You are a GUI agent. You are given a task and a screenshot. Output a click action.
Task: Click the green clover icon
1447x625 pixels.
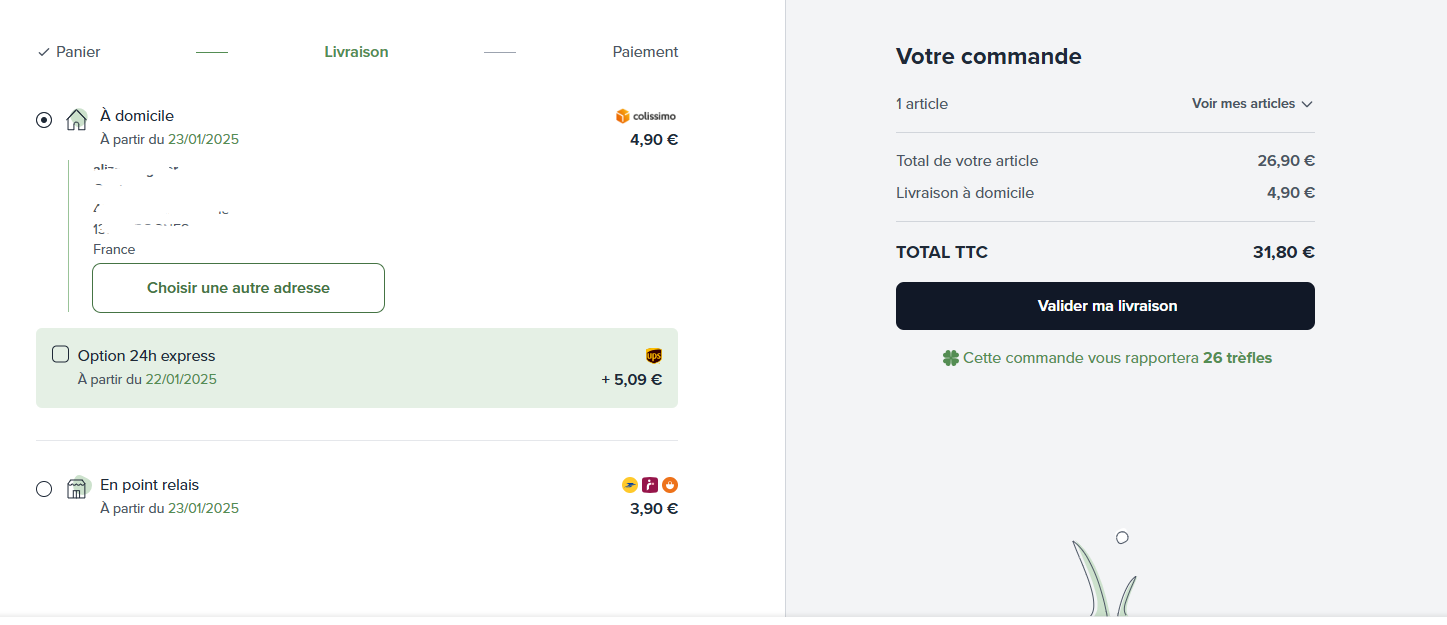pyautogui.click(x=951, y=358)
